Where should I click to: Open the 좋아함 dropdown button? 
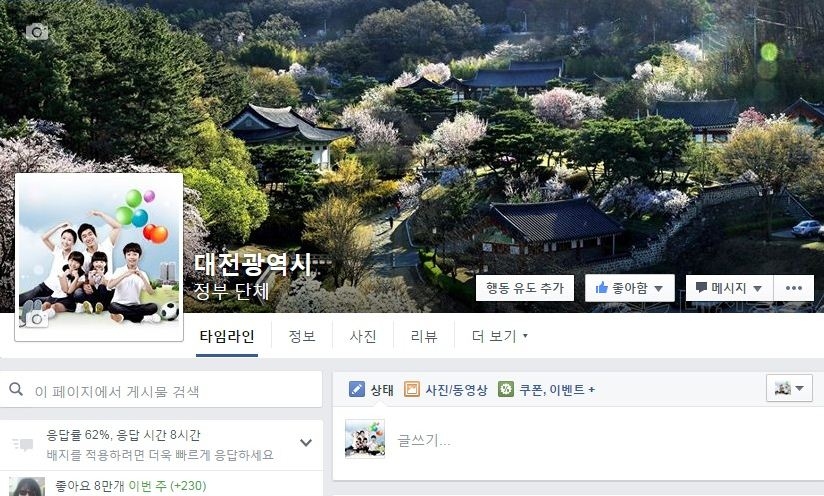[630, 288]
